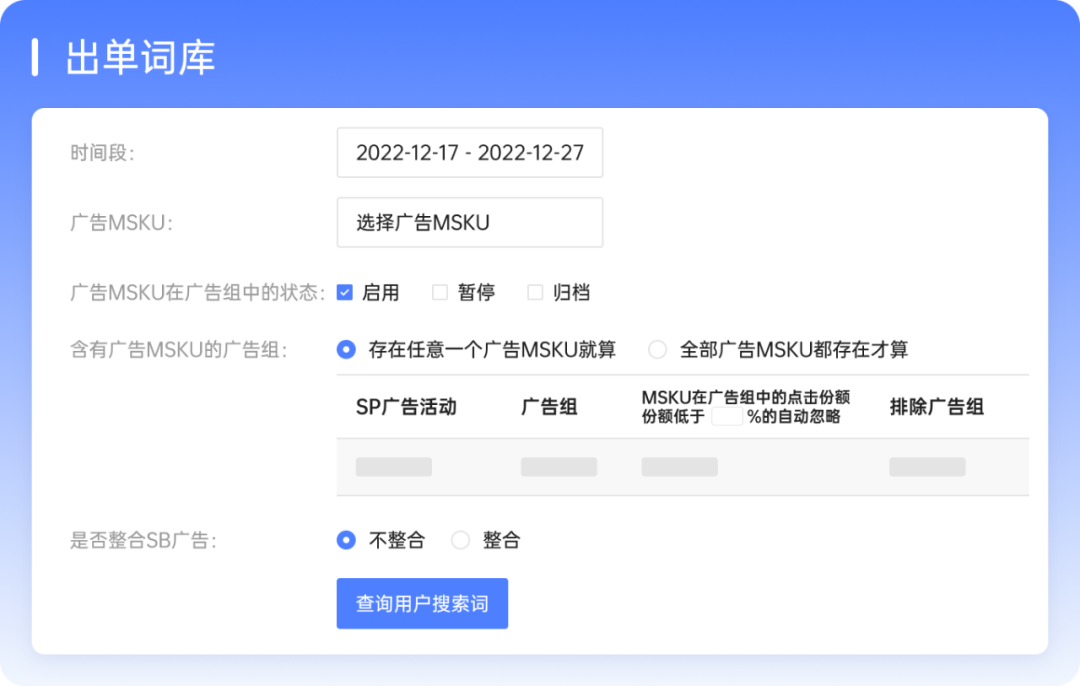Check the 暂停 status checkbox
This screenshot has height=686, width=1080.
439,292
